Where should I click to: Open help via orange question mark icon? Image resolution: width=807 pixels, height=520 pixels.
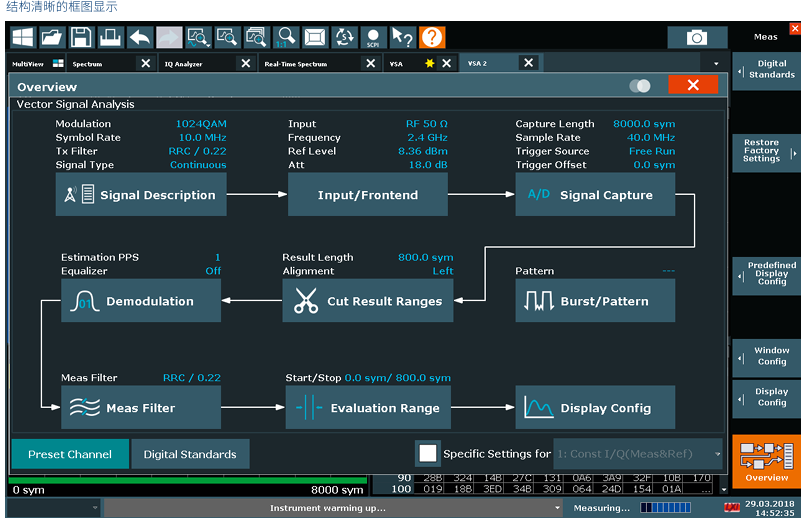tap(432, 37)
